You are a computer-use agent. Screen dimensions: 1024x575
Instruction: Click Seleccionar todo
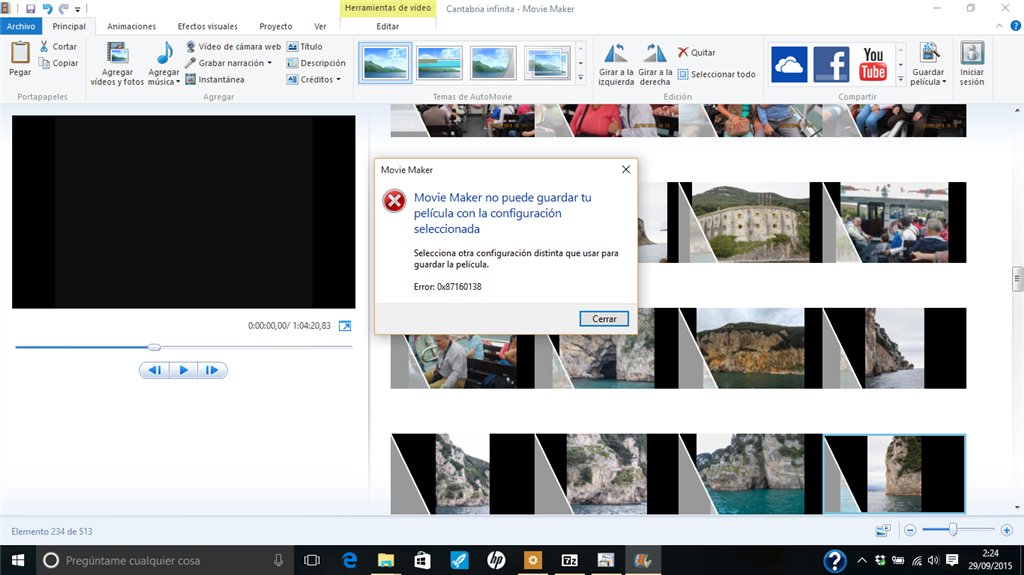pos(716,74)
